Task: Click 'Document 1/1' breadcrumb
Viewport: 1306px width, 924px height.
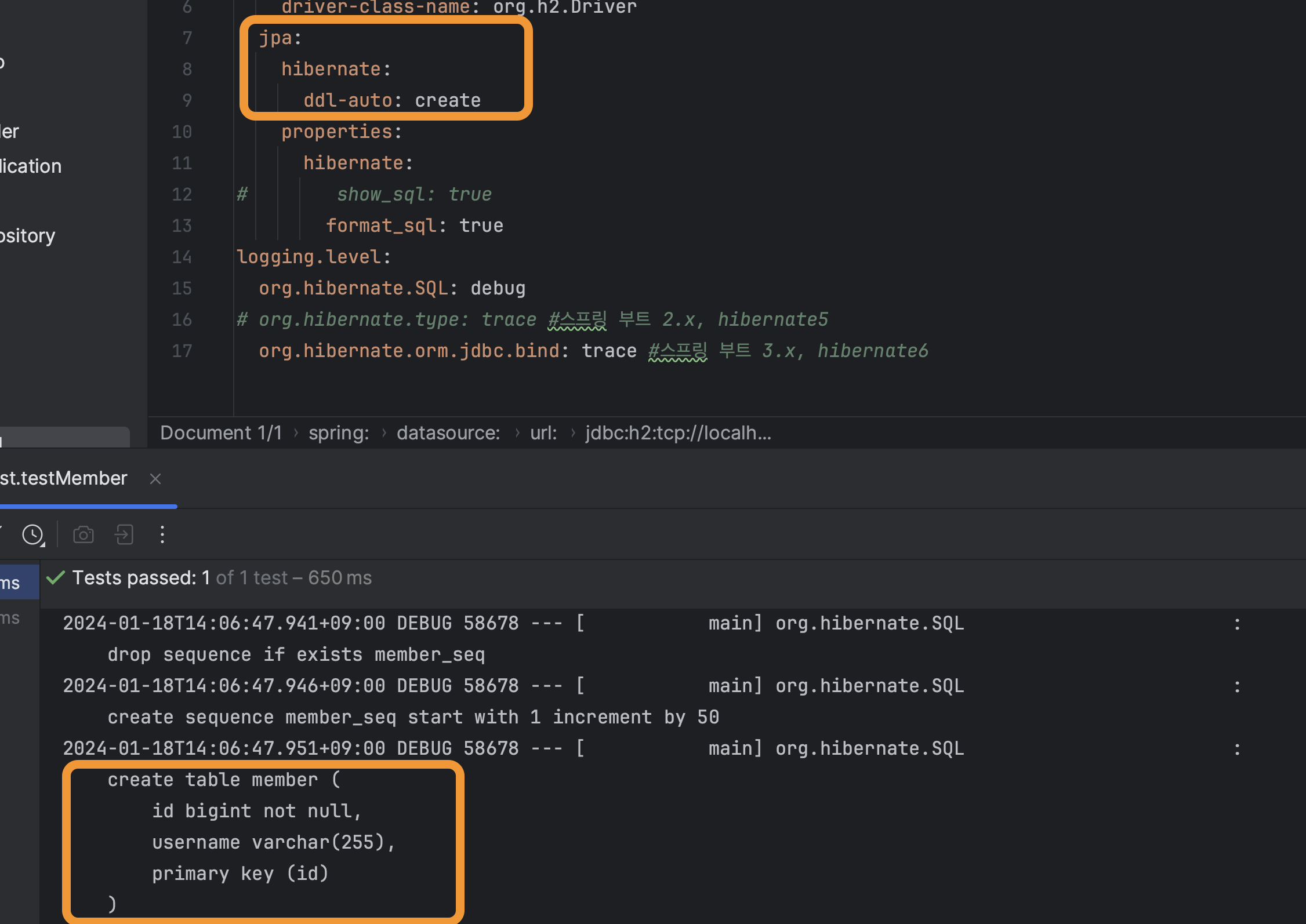Action: (x=221, y=433)
